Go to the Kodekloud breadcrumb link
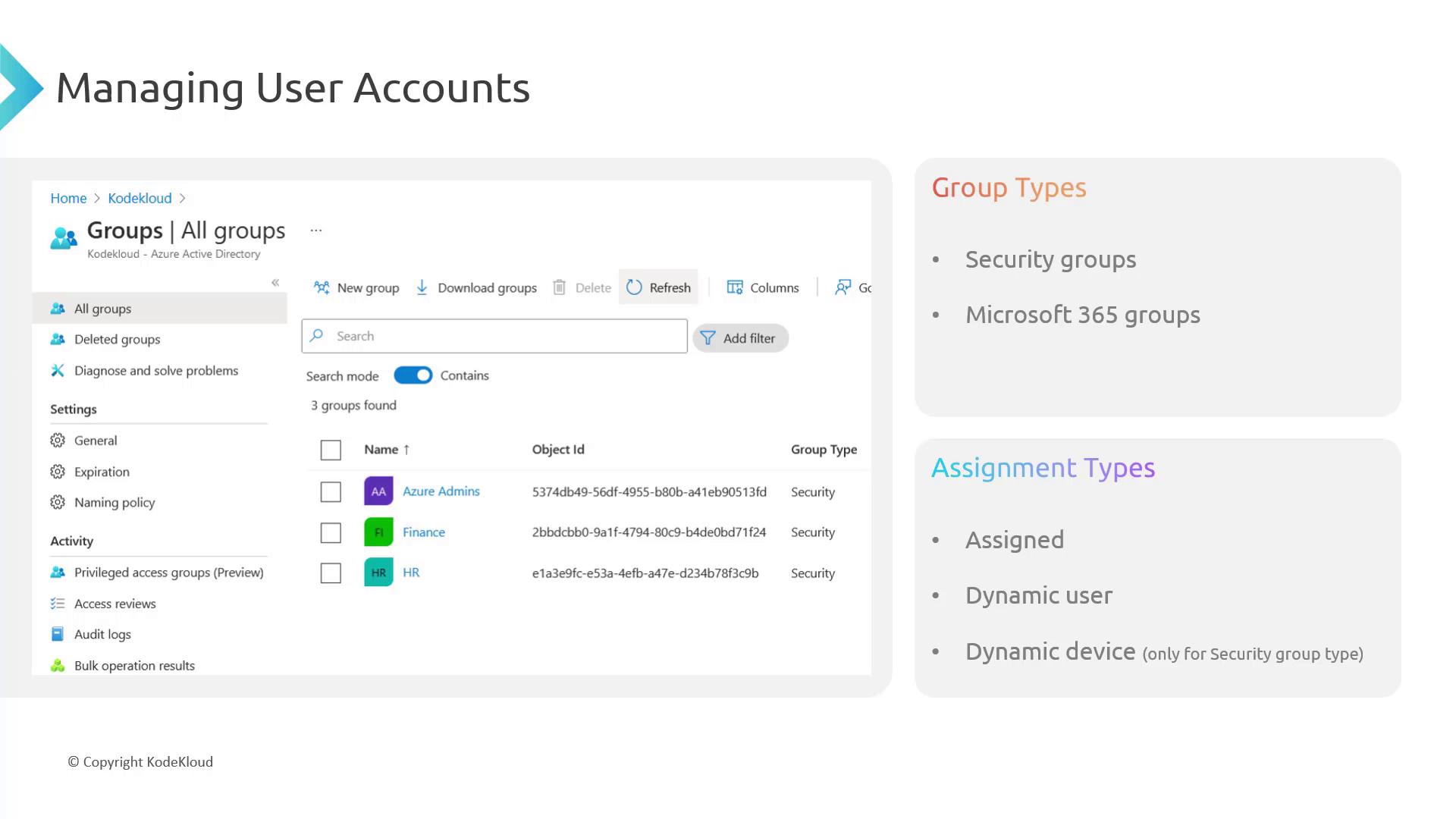This screenshot has width=1456, height=819. pos(140,198)
